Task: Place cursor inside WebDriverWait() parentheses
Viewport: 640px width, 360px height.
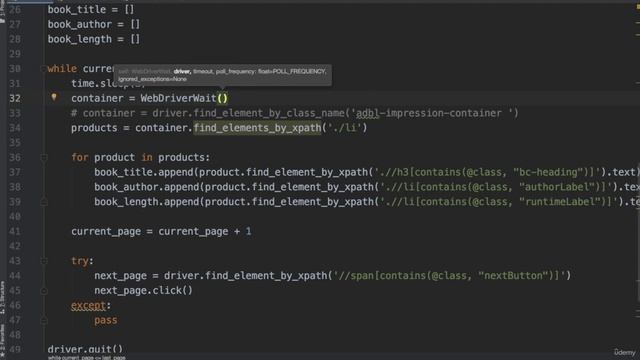Action: tap(222, 98)
